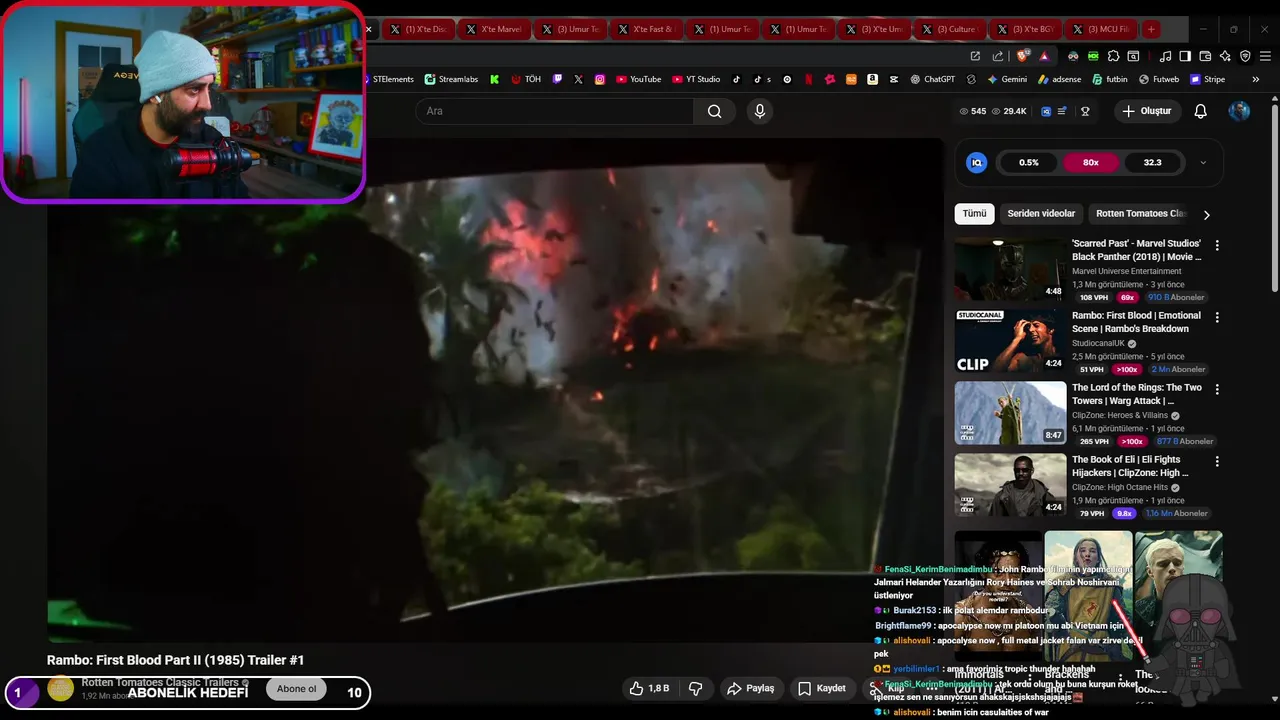Open options menu for Black Panther video
Screen dimensions: 1280x720
click(1217, 245)
